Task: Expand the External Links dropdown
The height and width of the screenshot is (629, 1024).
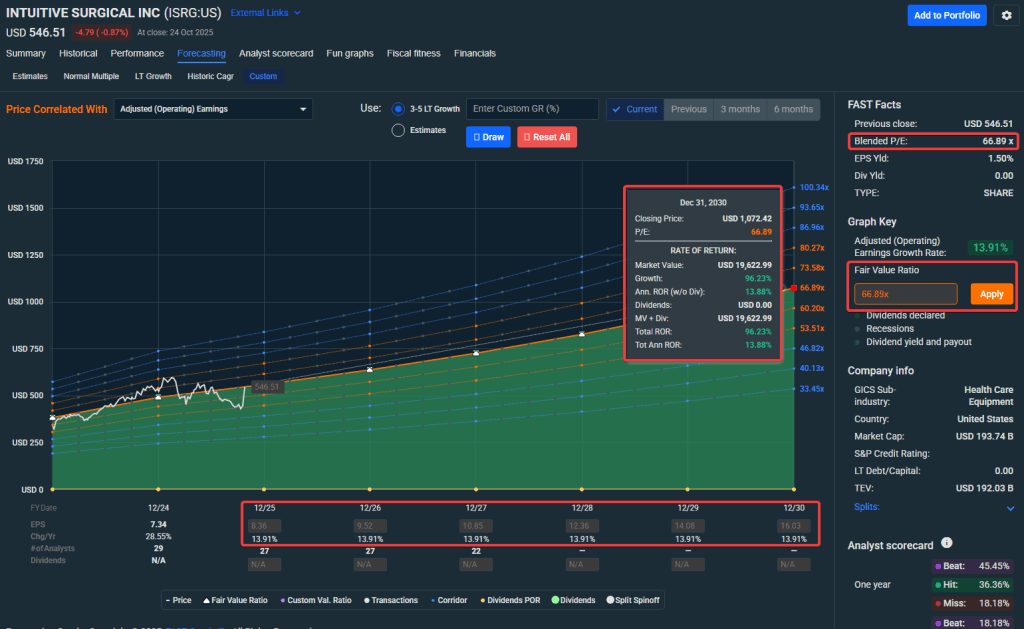Action: (x=265, y=13)
